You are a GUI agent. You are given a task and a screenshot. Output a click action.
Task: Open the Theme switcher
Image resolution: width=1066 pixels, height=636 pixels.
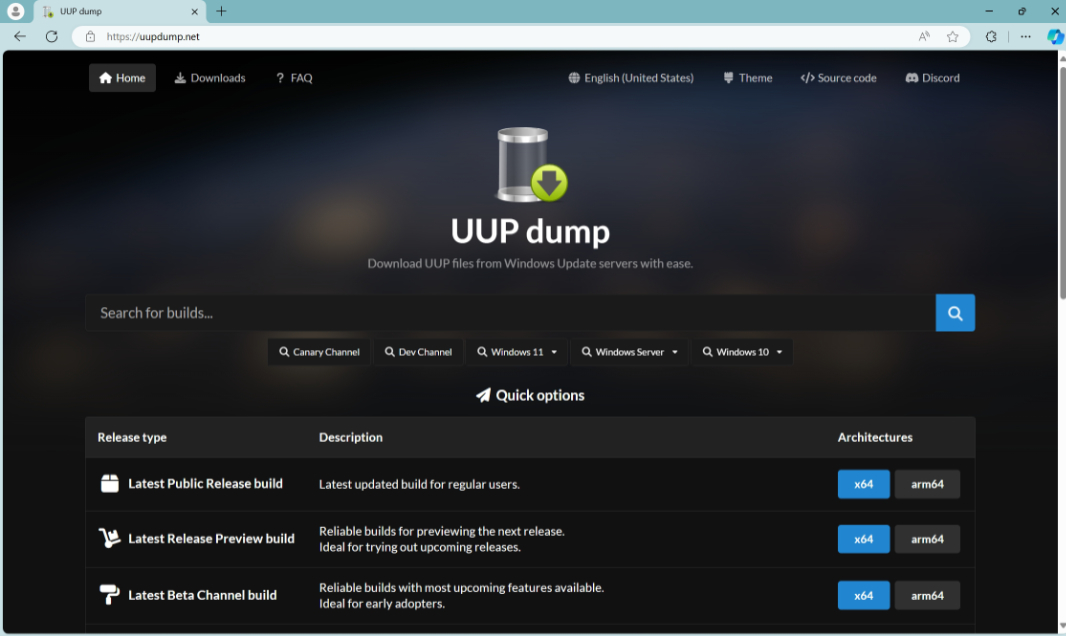click(747, 78)
